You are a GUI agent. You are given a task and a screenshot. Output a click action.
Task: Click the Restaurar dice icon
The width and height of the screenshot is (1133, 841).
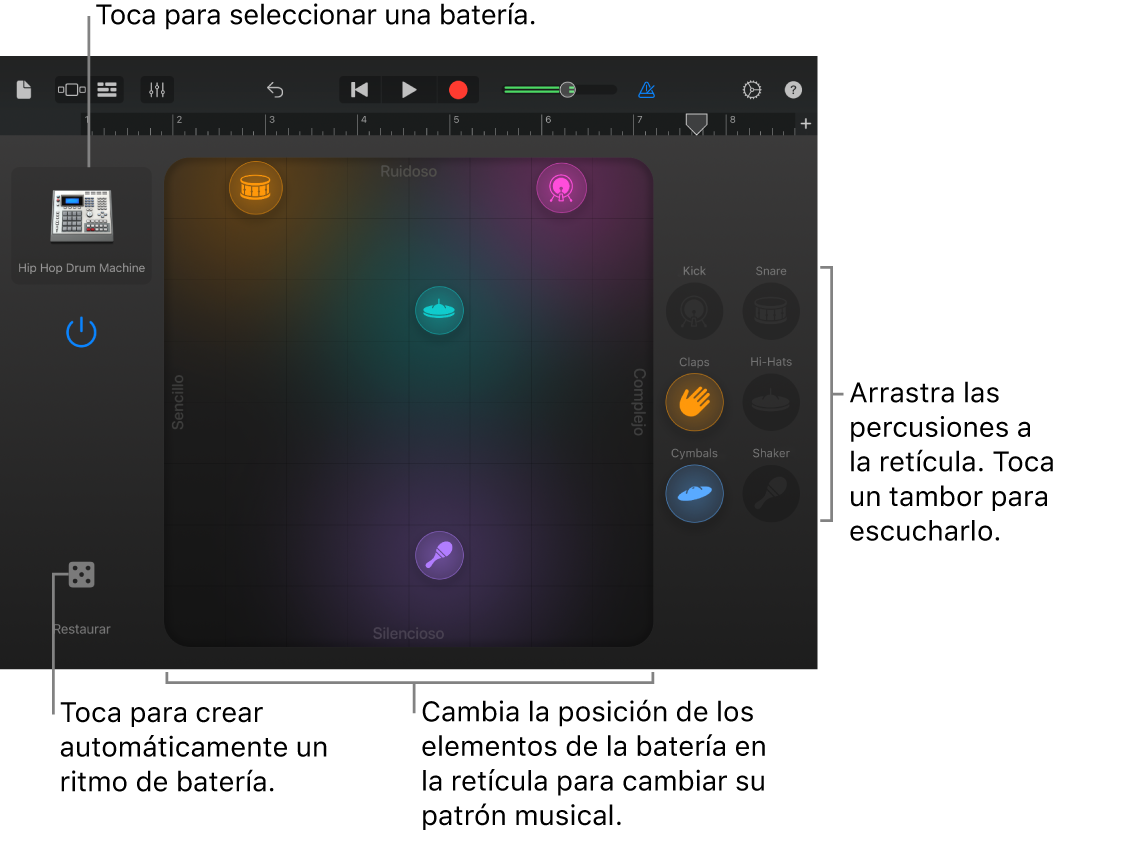click(80, 574)
